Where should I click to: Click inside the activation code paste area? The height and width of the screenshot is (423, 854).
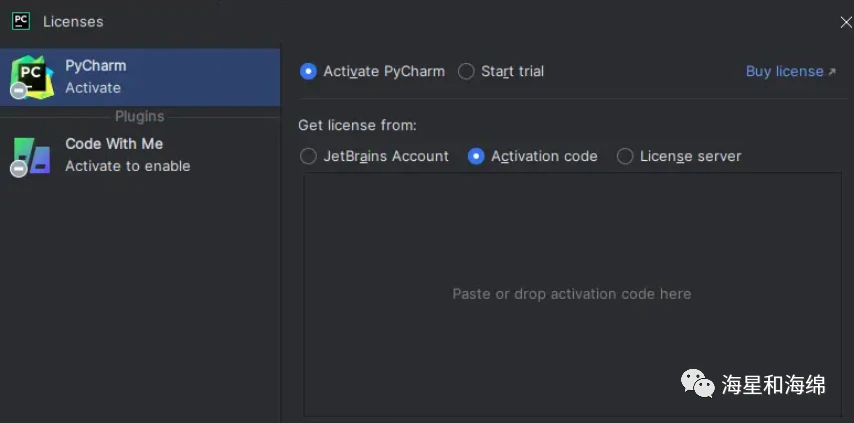[x=572, y=295]
